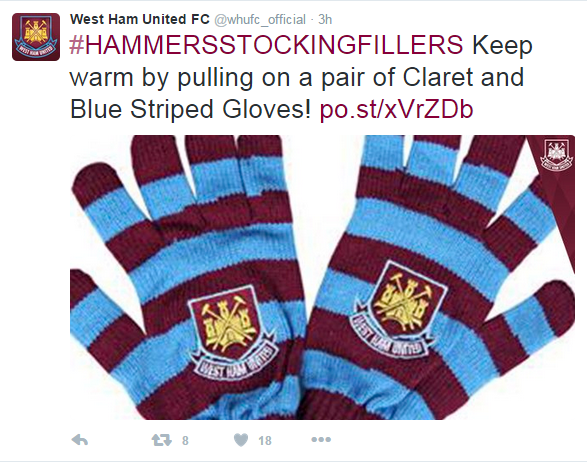Open the West Ham United profile avatar
Screen dimensions: 587x465
[36, 37]
